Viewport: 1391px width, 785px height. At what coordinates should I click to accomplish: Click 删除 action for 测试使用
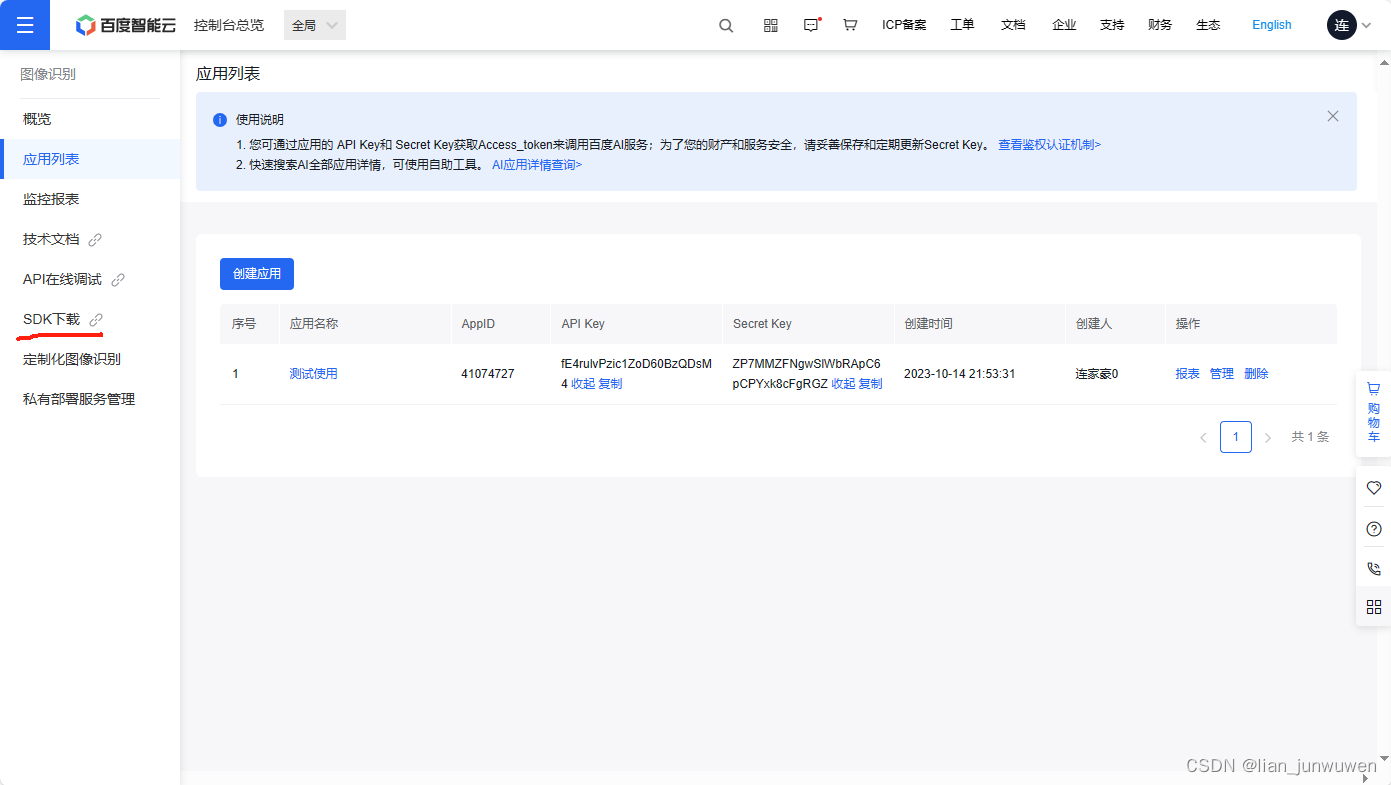tap(1256, 374)
